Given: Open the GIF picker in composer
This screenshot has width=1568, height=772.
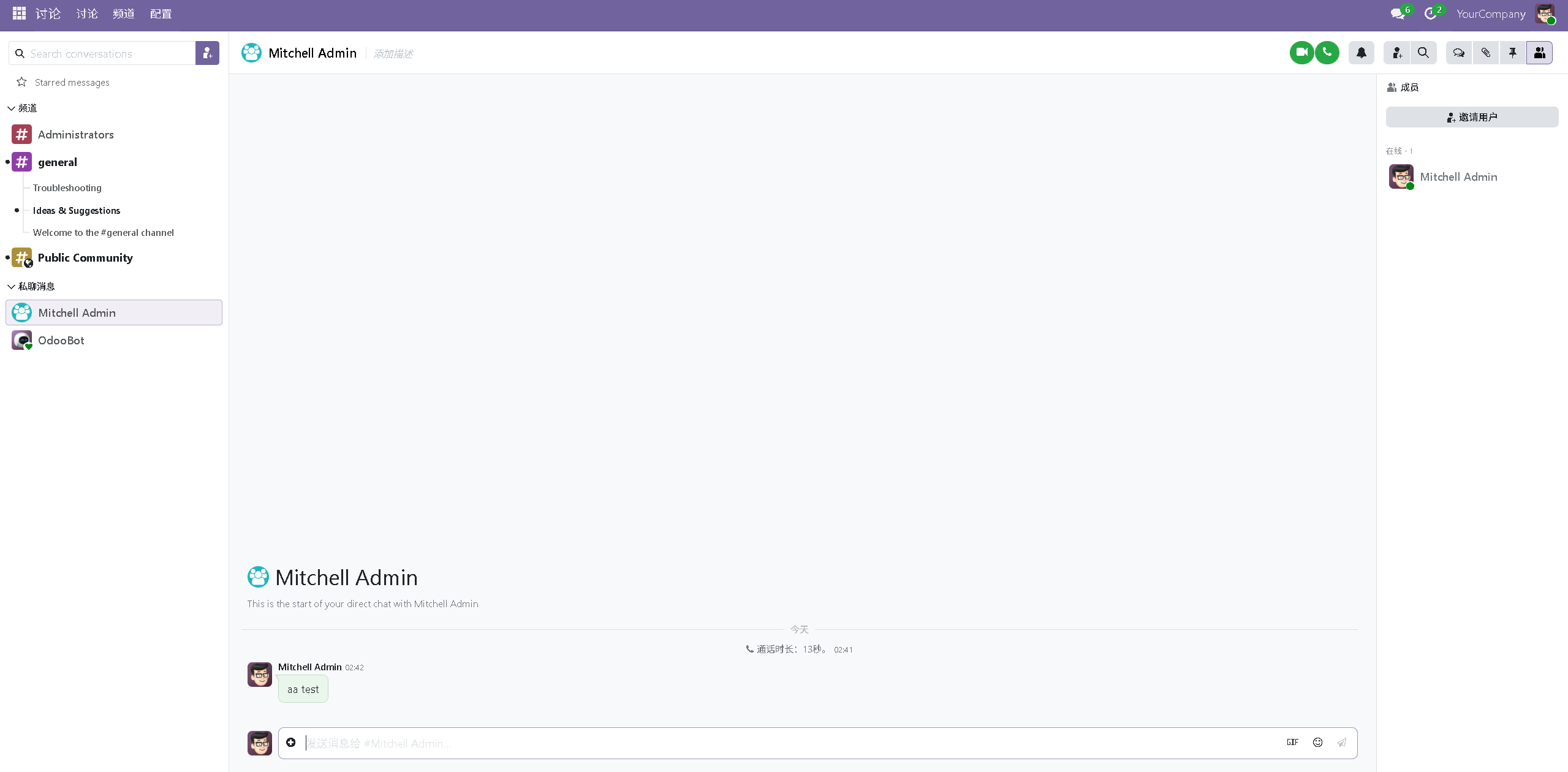Looking at the screenshot, I should (1292, 742).
